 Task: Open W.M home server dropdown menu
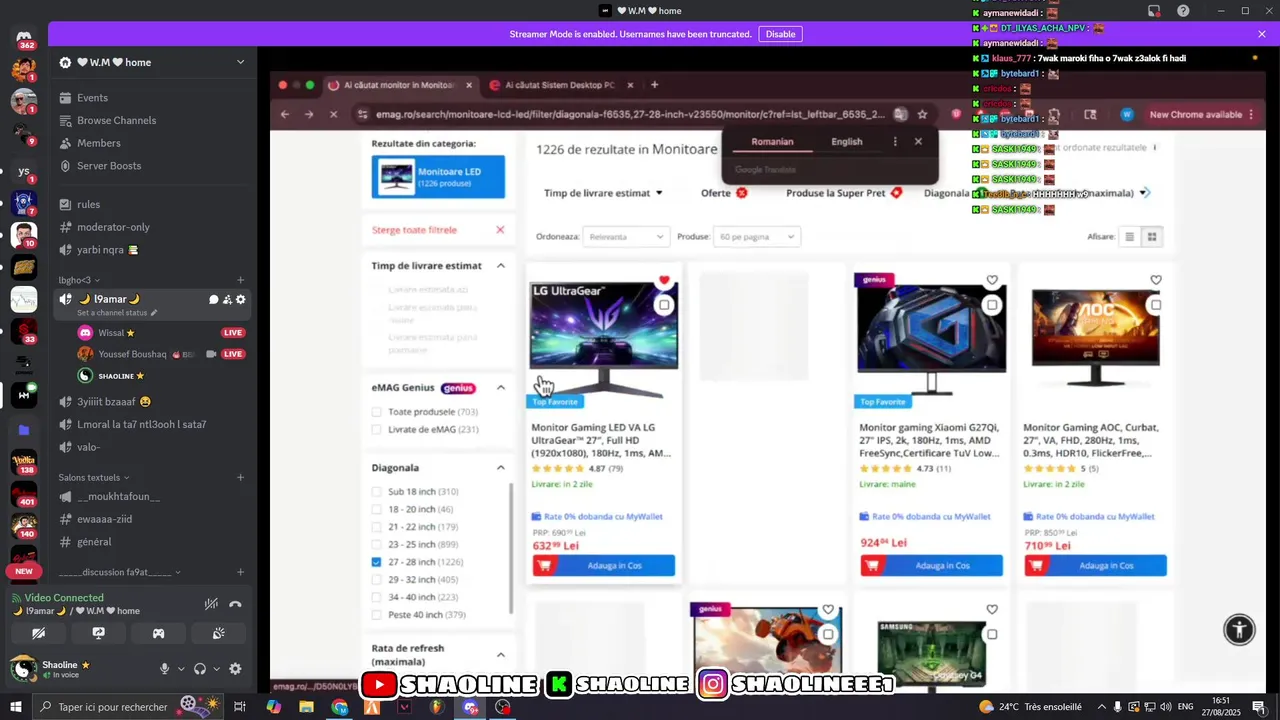(x=152, y=62)
